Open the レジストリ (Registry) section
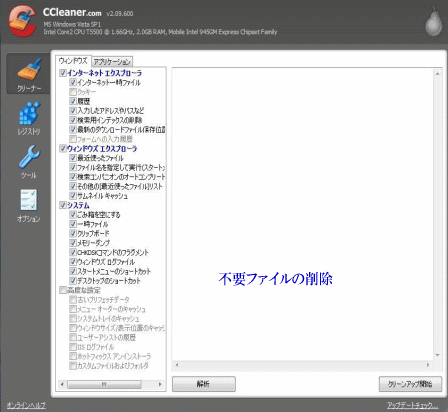This screenshot has height=412, width=448. [29, 118]
